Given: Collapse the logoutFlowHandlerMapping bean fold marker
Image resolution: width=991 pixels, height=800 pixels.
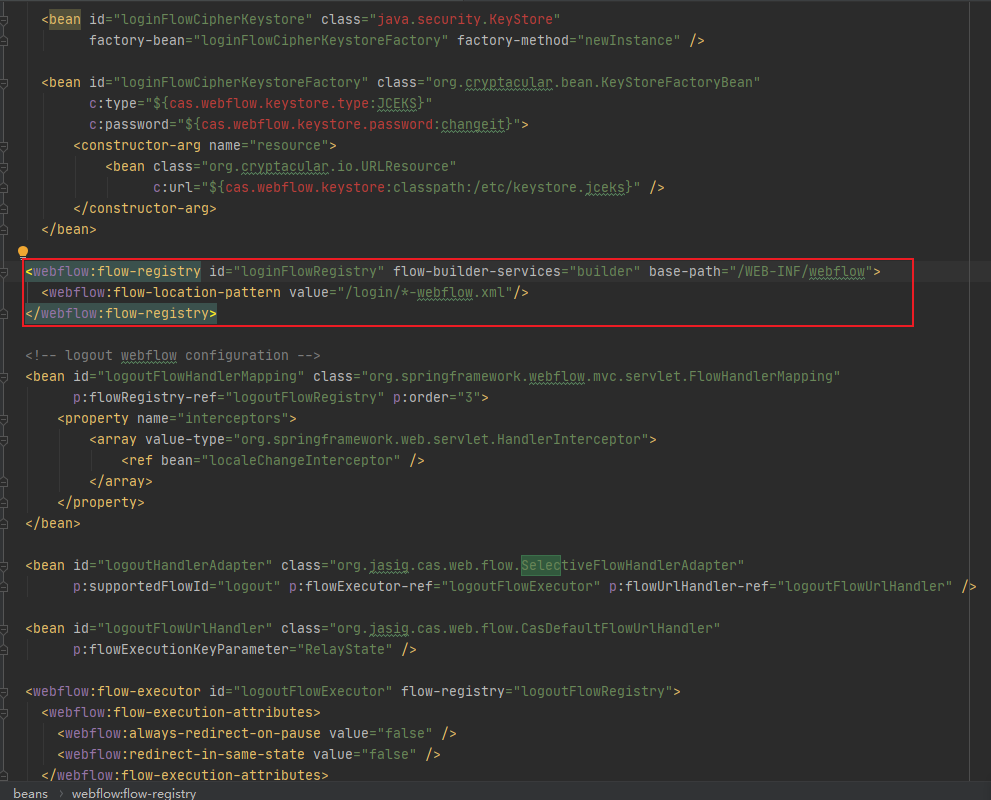Looking at the screenshot, I should click(4, 377).
